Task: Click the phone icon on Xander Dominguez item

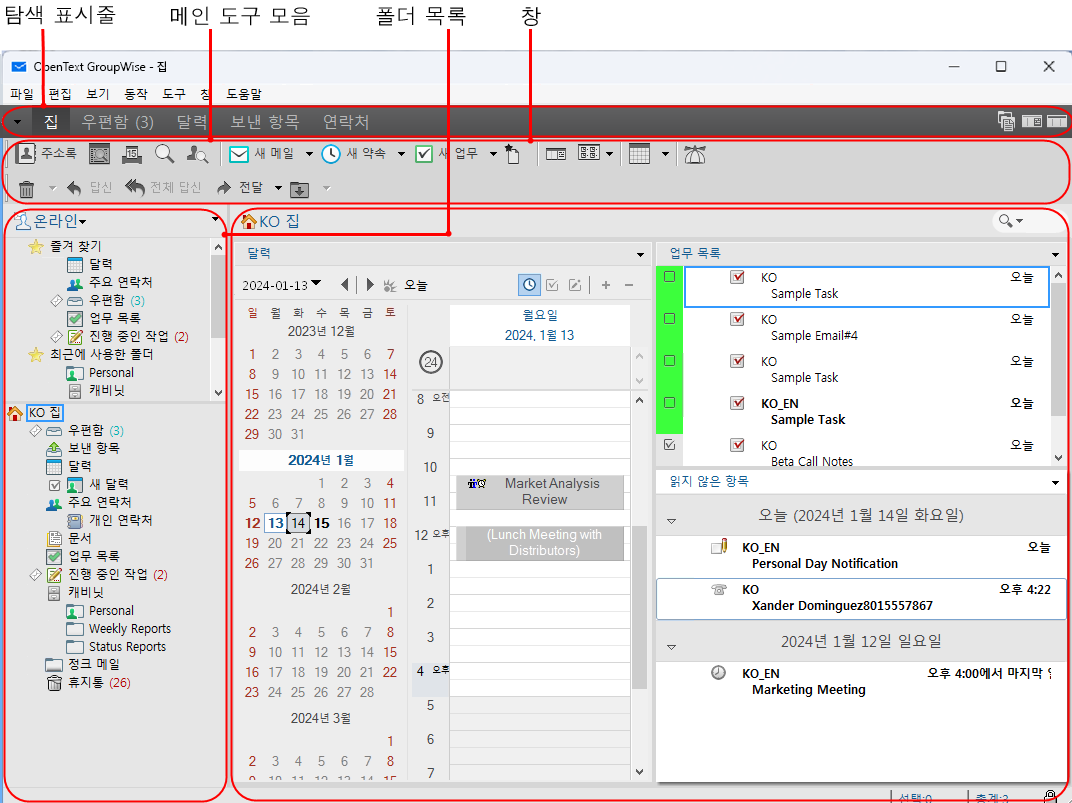Action: click(x=719, y=589)
